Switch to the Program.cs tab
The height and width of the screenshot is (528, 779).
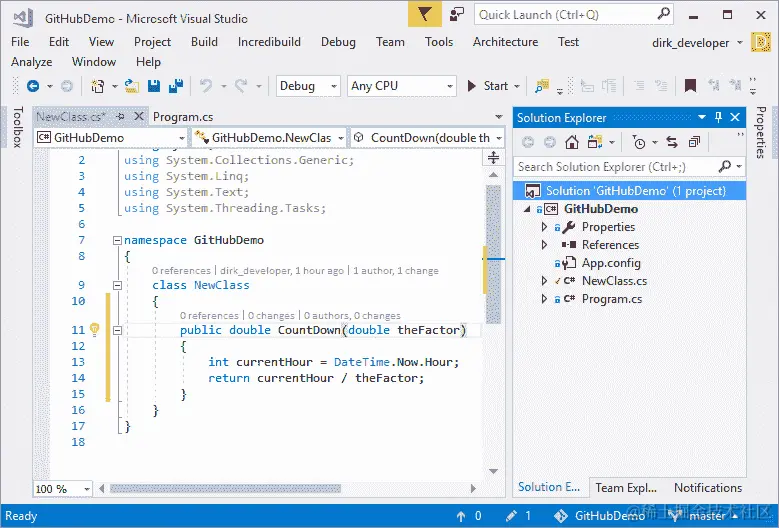coord(183,117)
